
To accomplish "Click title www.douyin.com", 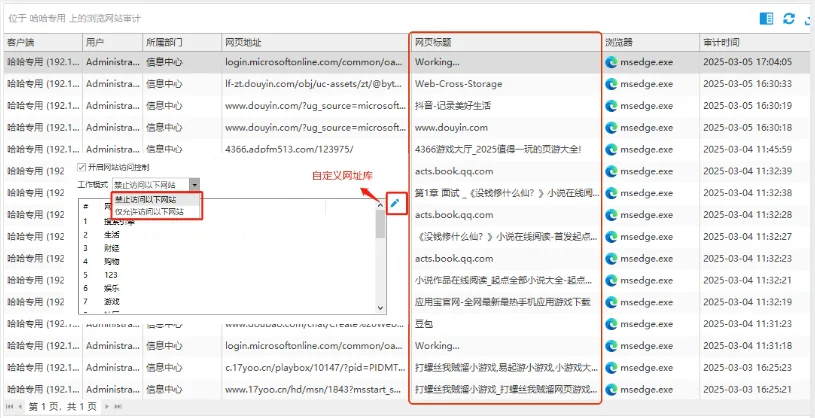I will 451,127.
